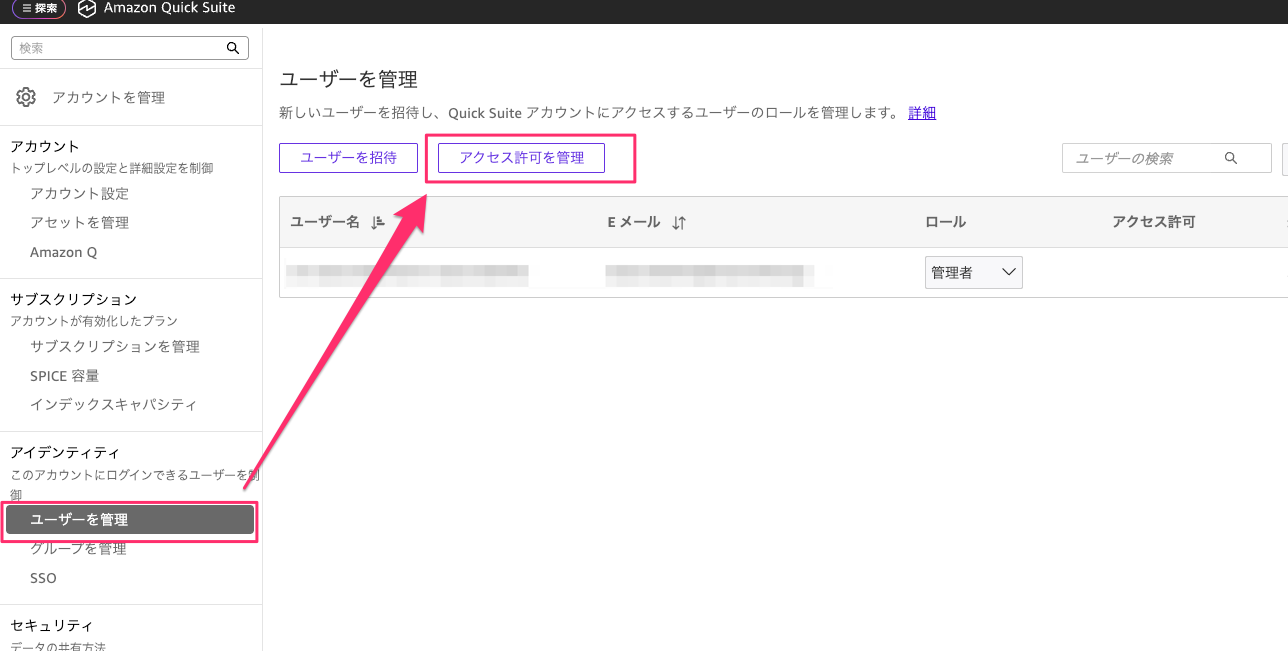The width and height of the screenshot is (1288, 651).
Task: Click the アクセス許可を管理 button
Action: point(521,158)
